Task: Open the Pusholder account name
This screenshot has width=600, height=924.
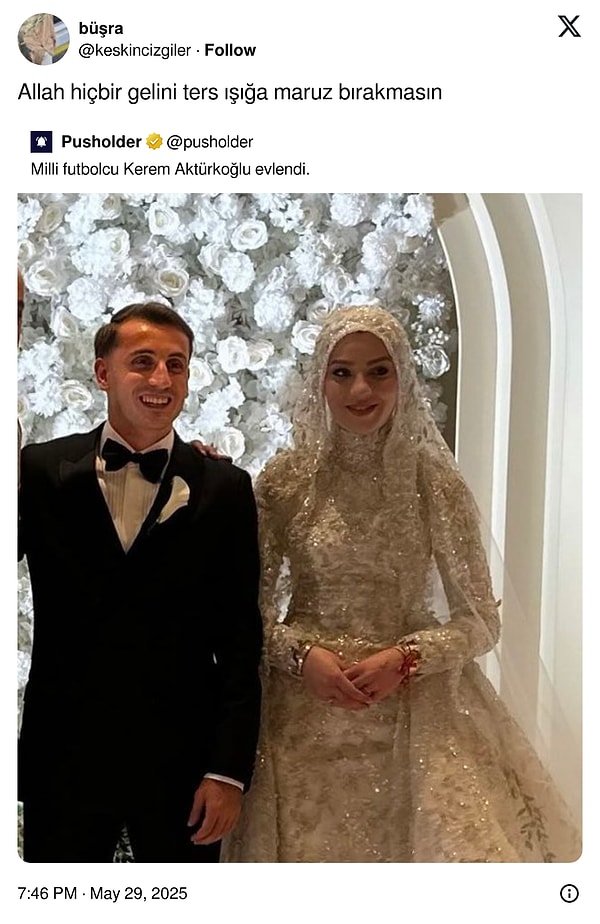Action: 101,141
